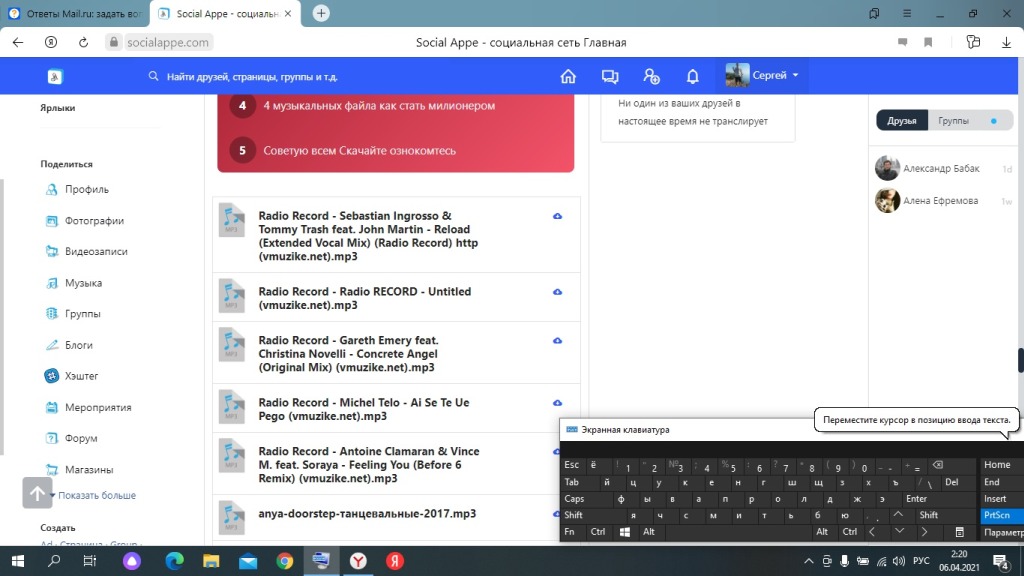Open Windows taskbar search
The height and width of the screenshot is (576, 1024).
pos(54,561)
